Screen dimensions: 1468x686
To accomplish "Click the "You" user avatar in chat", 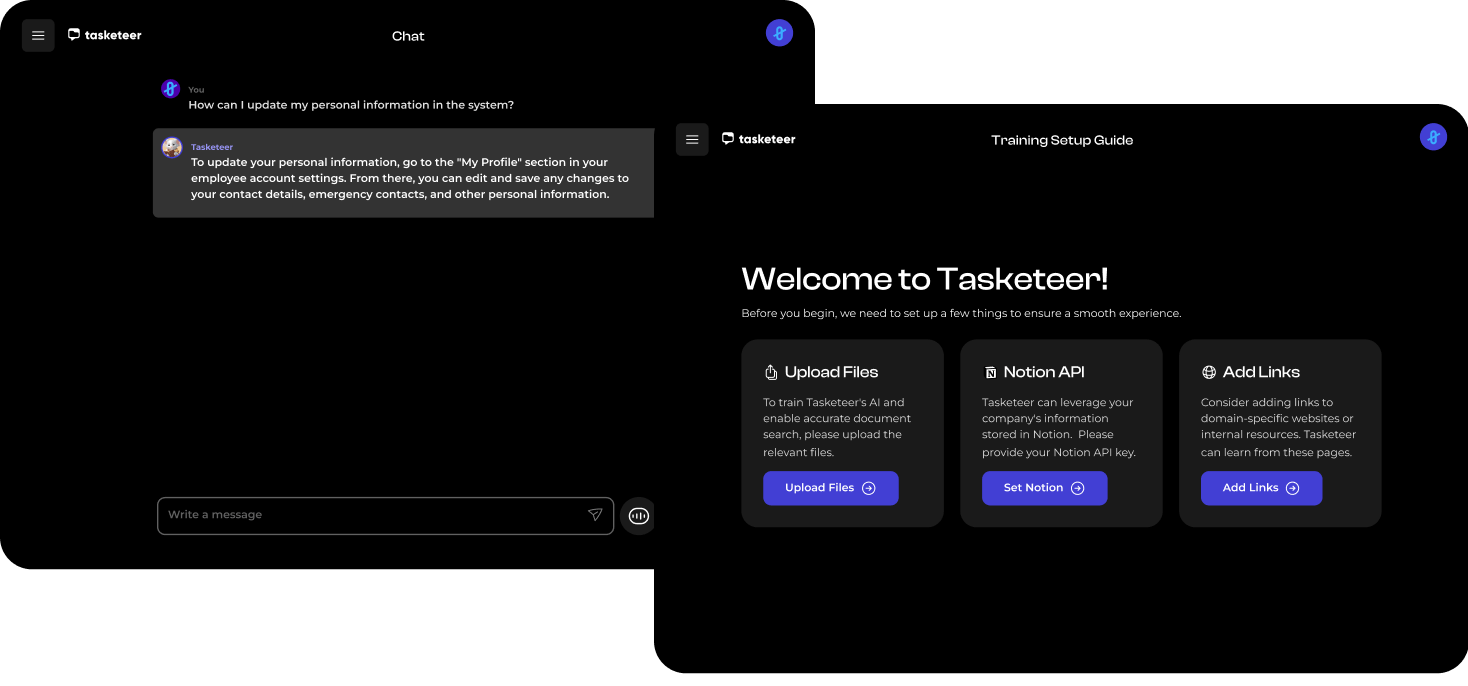I will coord(170,89).
